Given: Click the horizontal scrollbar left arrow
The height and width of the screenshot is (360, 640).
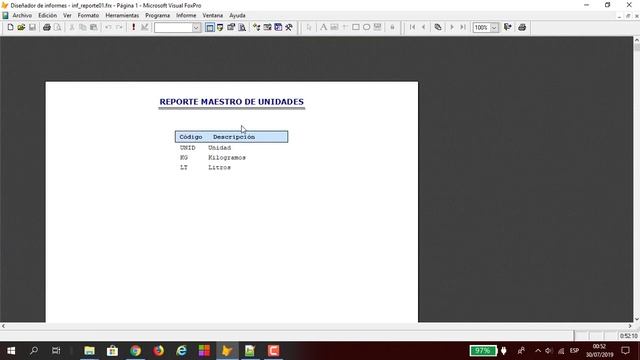Looking at the screenshot, I should click(3, 326).
